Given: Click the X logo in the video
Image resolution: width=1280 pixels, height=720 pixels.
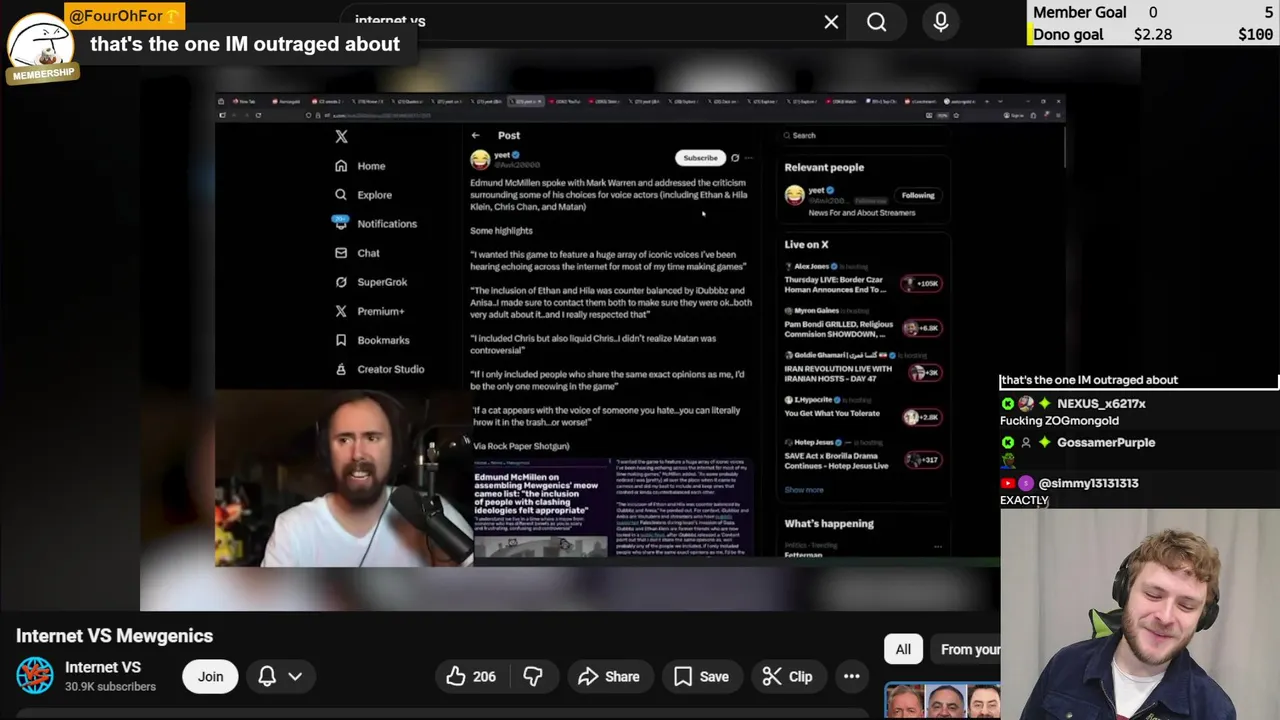Looking at the screenshot, I should click(x=341, y=136).
